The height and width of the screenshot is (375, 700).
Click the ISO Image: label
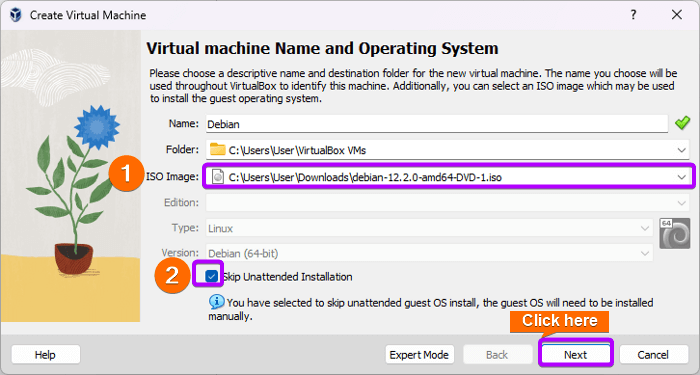[x=172, y=177]
